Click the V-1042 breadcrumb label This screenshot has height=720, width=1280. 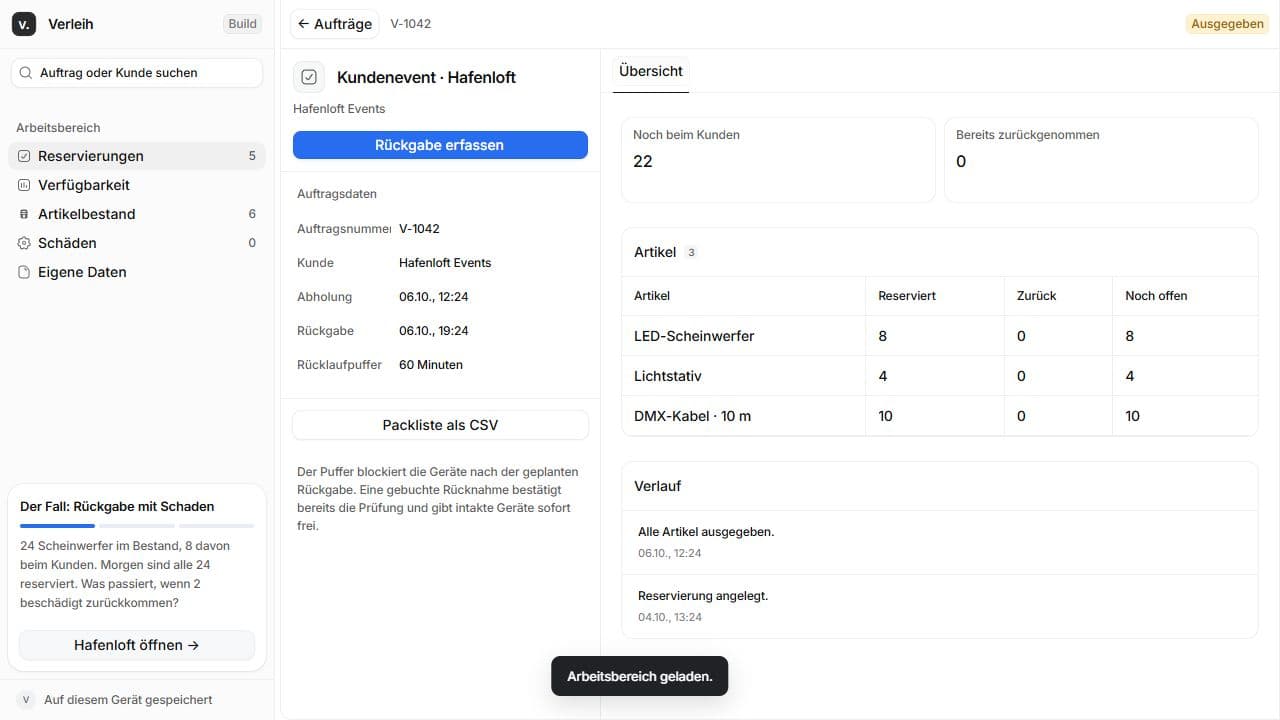(411, 24)
